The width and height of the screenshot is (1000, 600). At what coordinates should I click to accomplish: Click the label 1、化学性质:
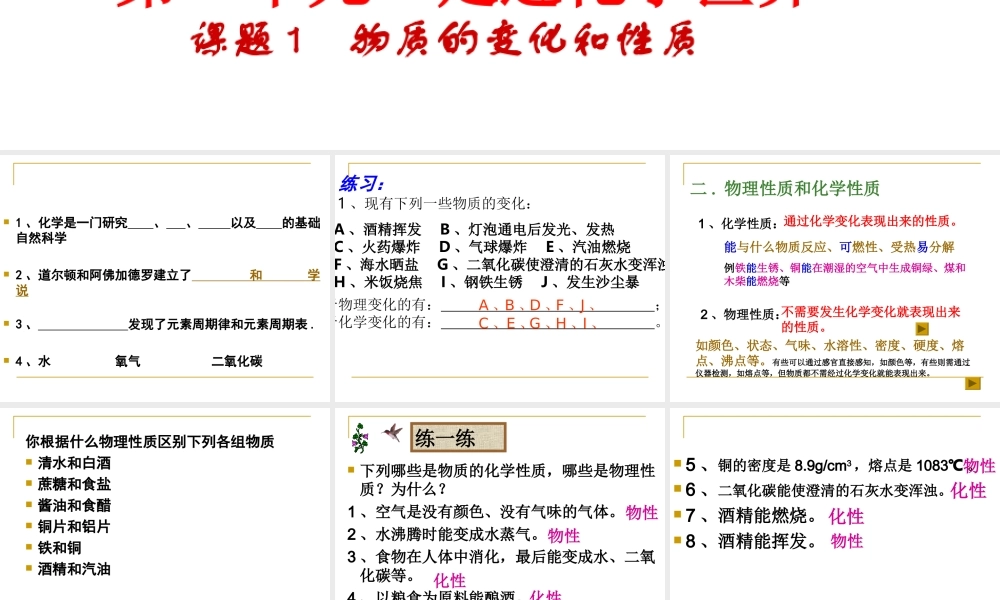(x=739, y=223)
